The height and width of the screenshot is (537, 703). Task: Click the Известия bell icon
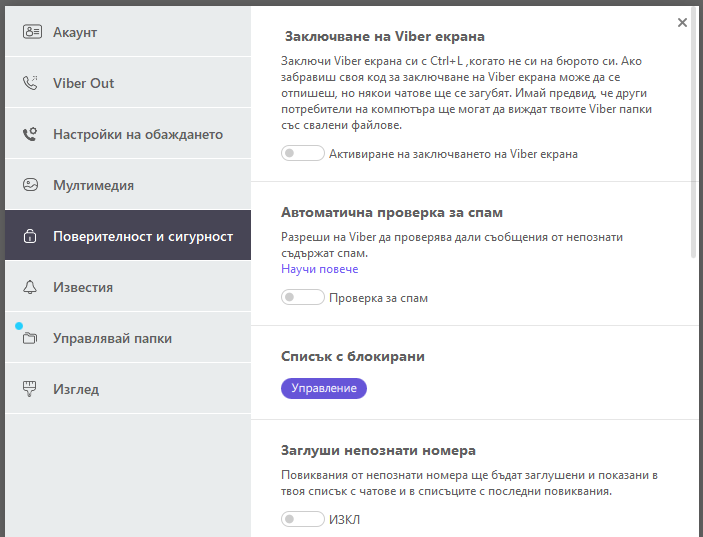click(31, 288)
